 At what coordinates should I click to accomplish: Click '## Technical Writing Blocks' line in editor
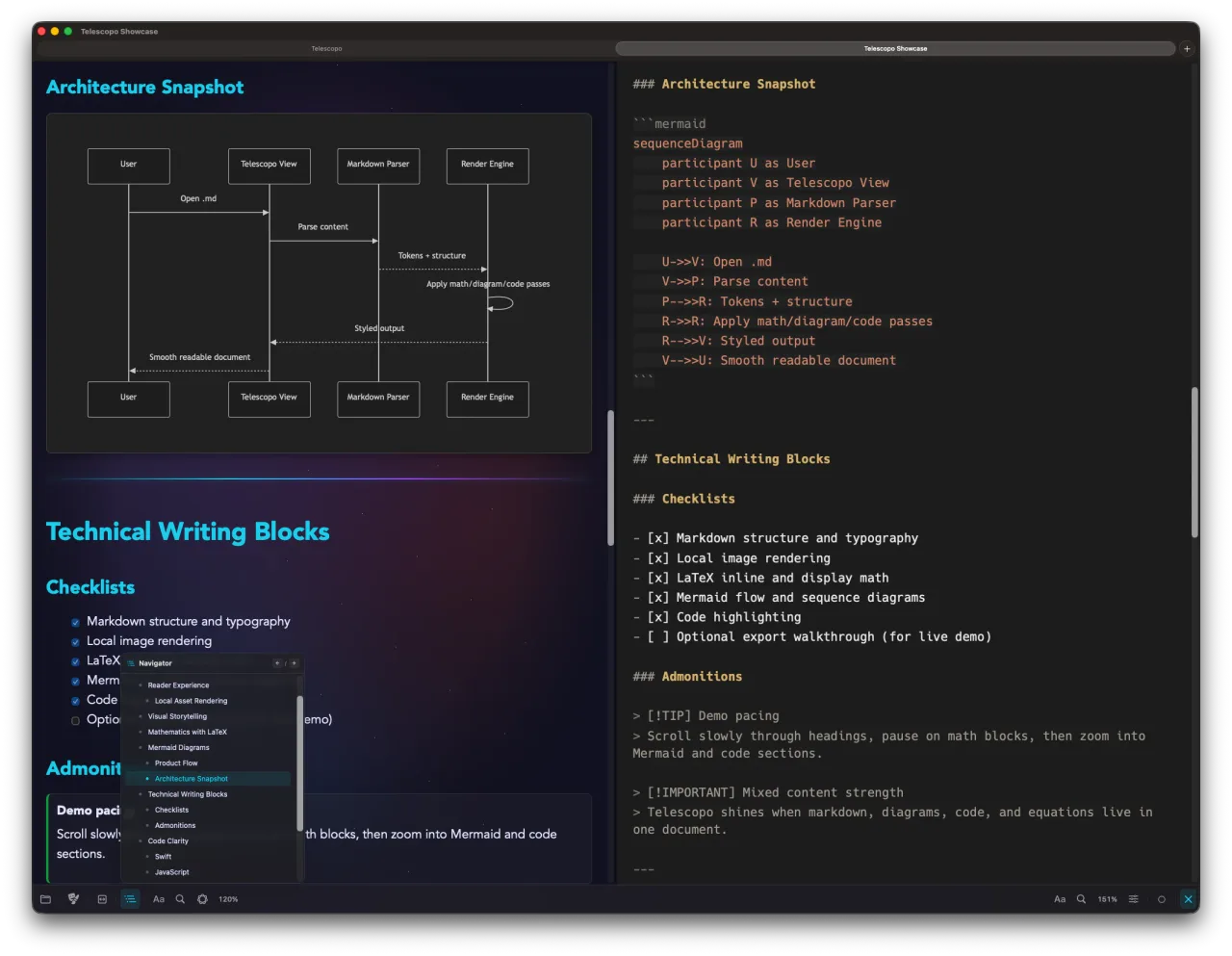pyautogui.click(x=731, y=459)
